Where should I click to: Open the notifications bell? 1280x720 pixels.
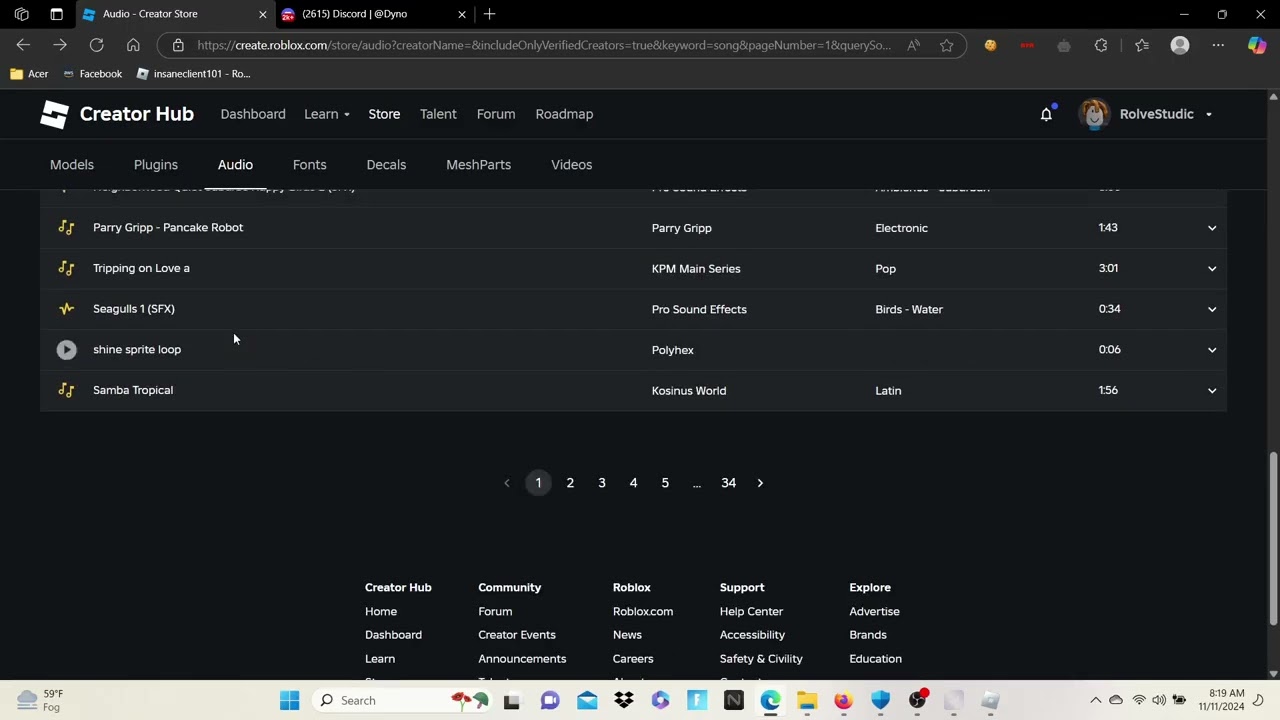tap(1046, 114)
